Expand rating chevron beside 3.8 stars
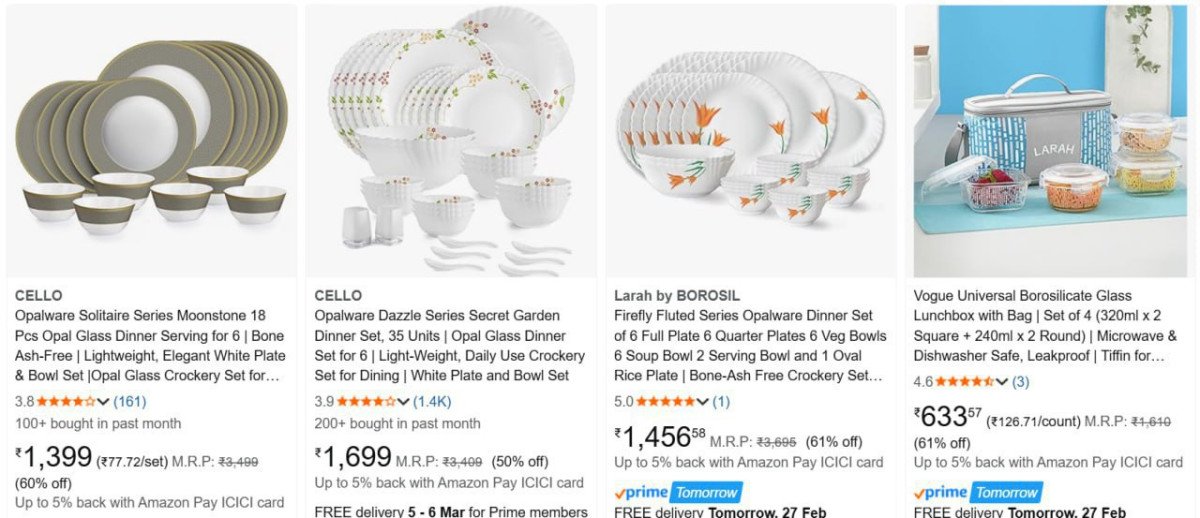The width and height of the screenshot is (1200, 518). click(x=103, y=402)
